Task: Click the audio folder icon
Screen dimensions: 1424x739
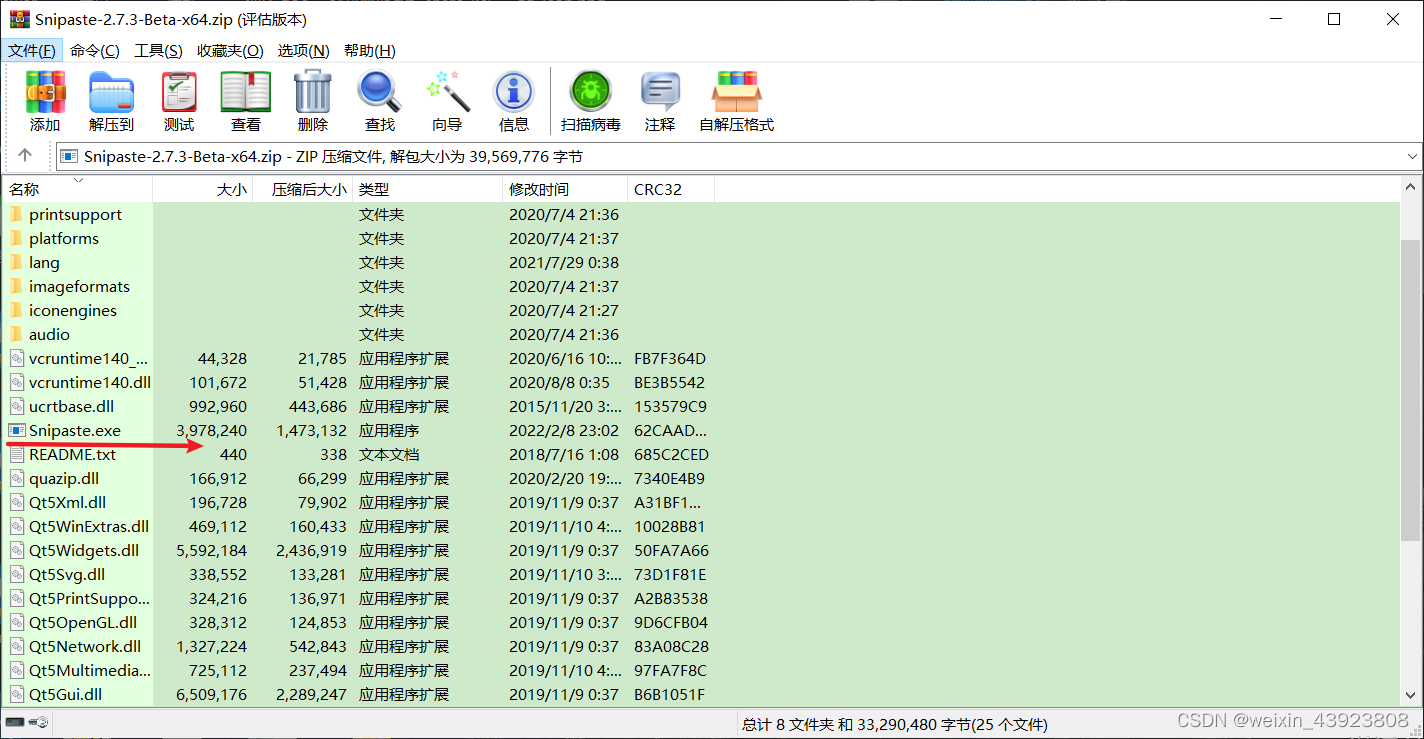Action: coord(16,334)
